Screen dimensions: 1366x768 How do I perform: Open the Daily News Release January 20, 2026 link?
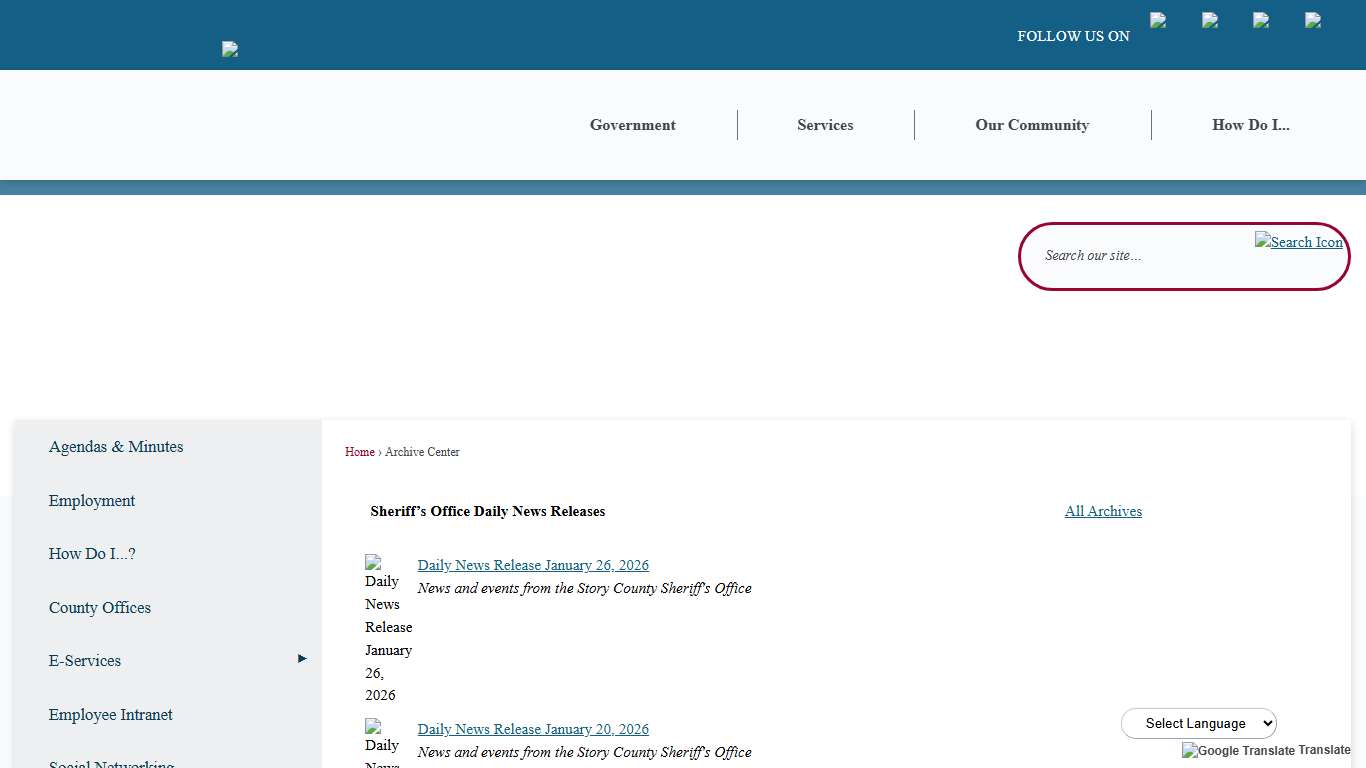click(x=533, y=729)
